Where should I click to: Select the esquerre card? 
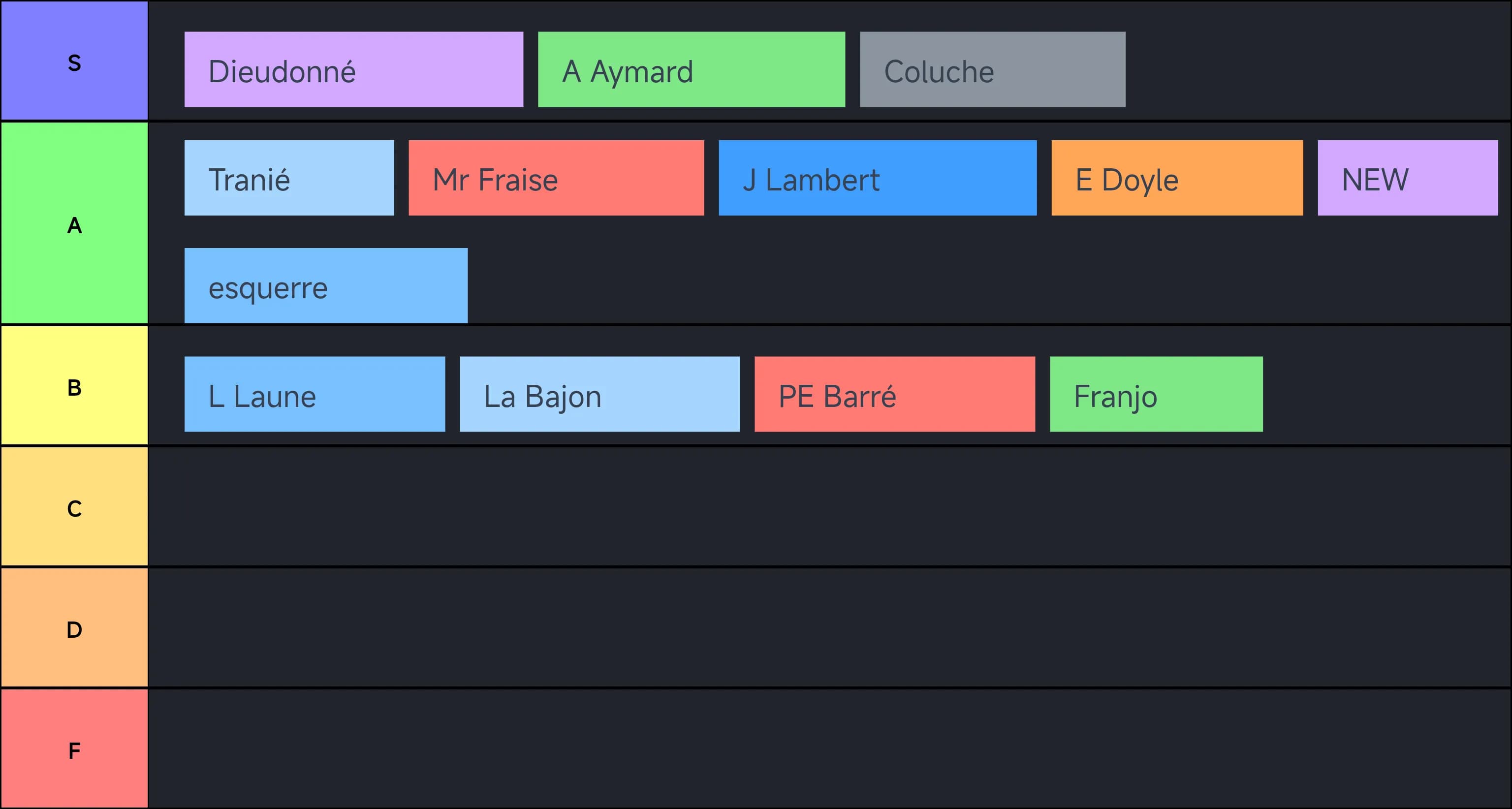pyautogui.click(x=326, y=286)
